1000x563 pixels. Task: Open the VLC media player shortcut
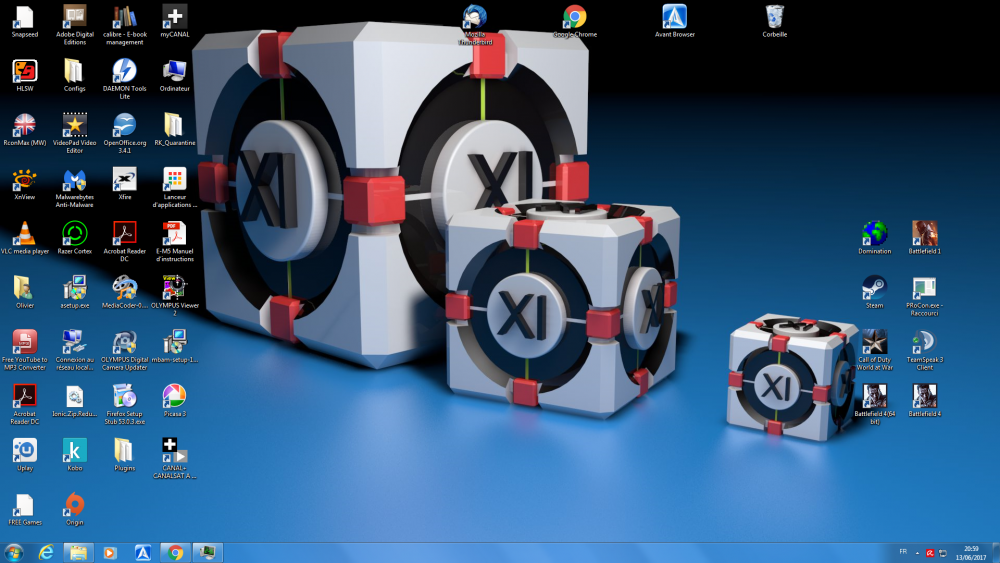coord(25,234)
